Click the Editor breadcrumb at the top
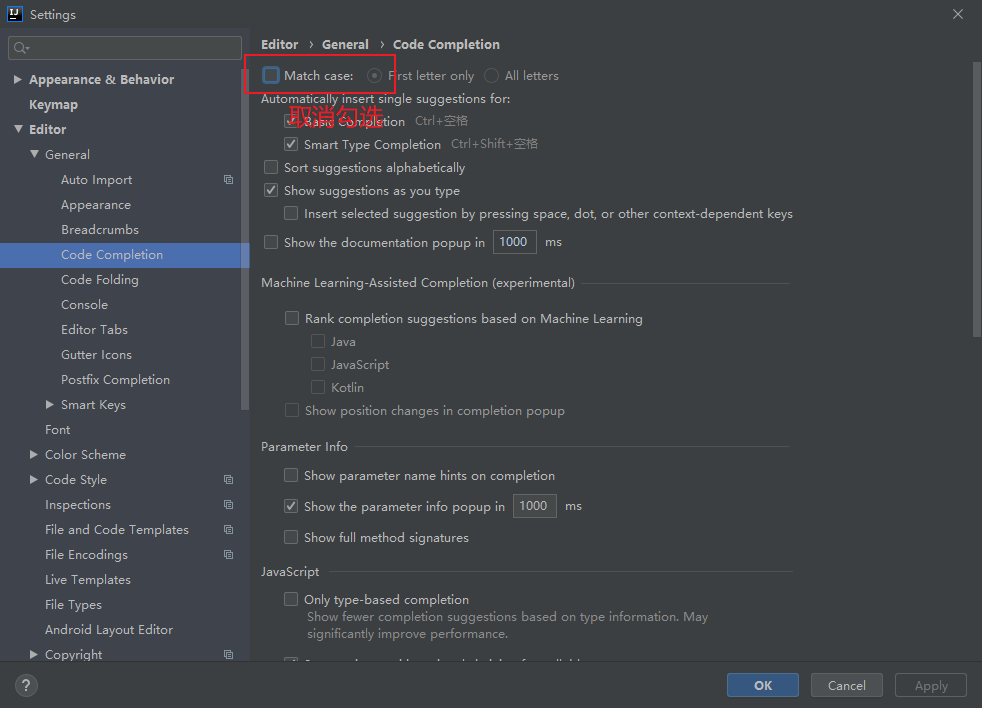The image size is (982, 708). pos(280,44)
